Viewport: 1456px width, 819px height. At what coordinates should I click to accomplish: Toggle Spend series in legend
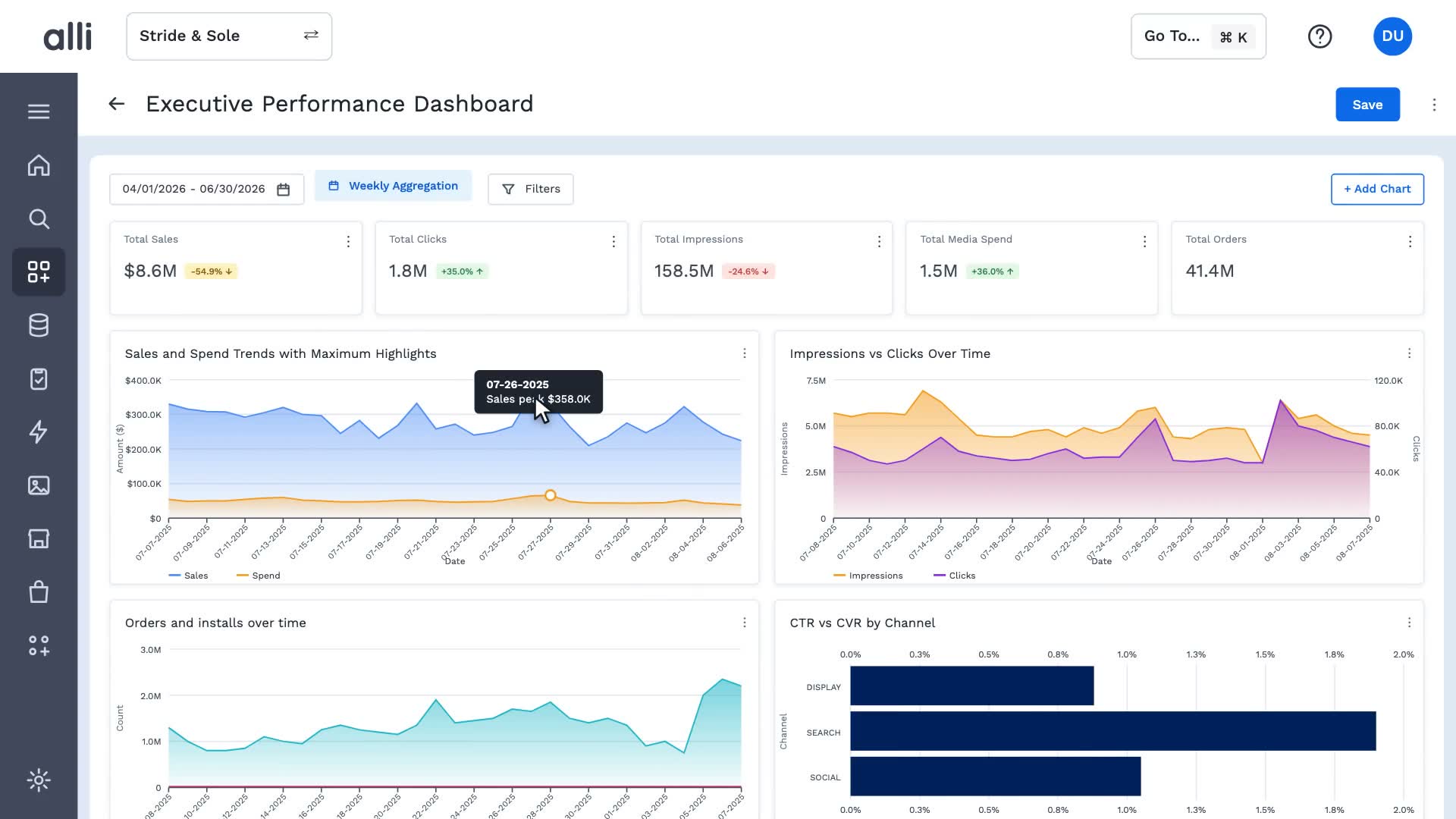pyautogui.click(x=259, y=576)
